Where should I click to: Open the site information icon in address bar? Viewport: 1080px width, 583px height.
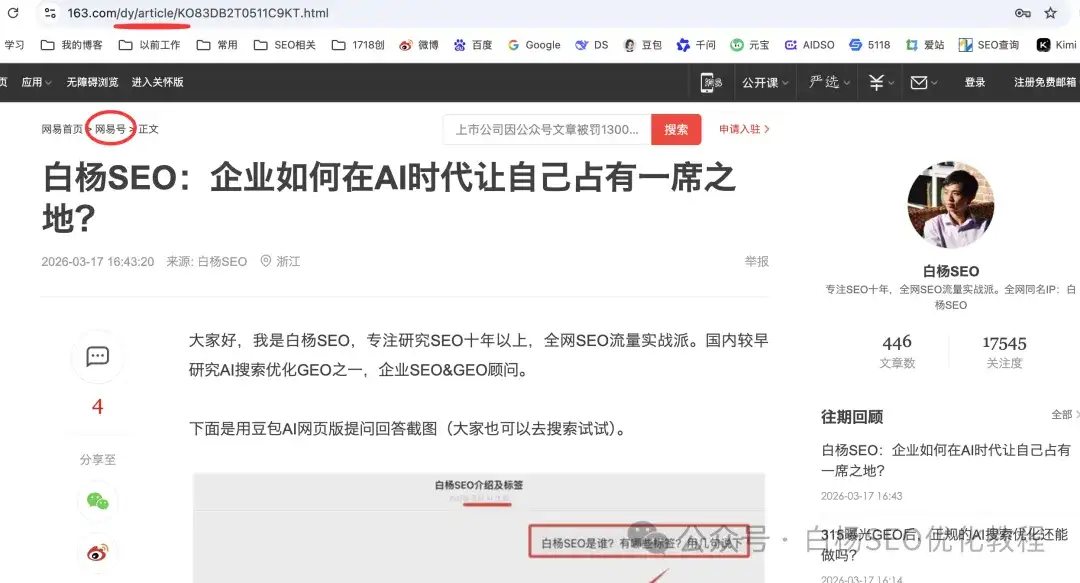[x=50, y=12]
